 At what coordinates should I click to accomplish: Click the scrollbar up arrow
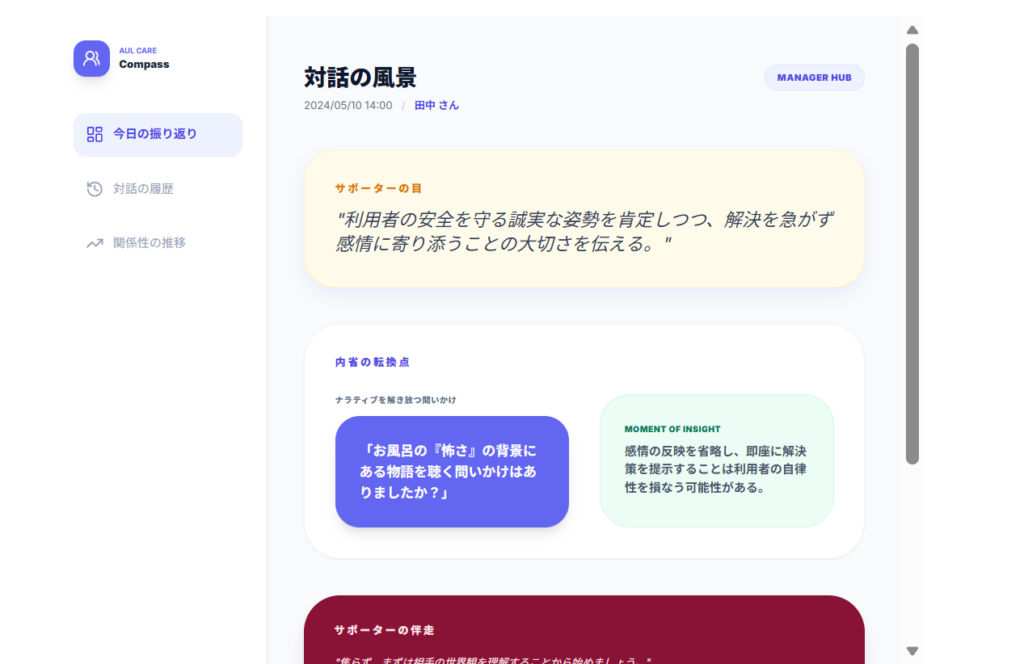pyautogui.click(x=912, y=30)
